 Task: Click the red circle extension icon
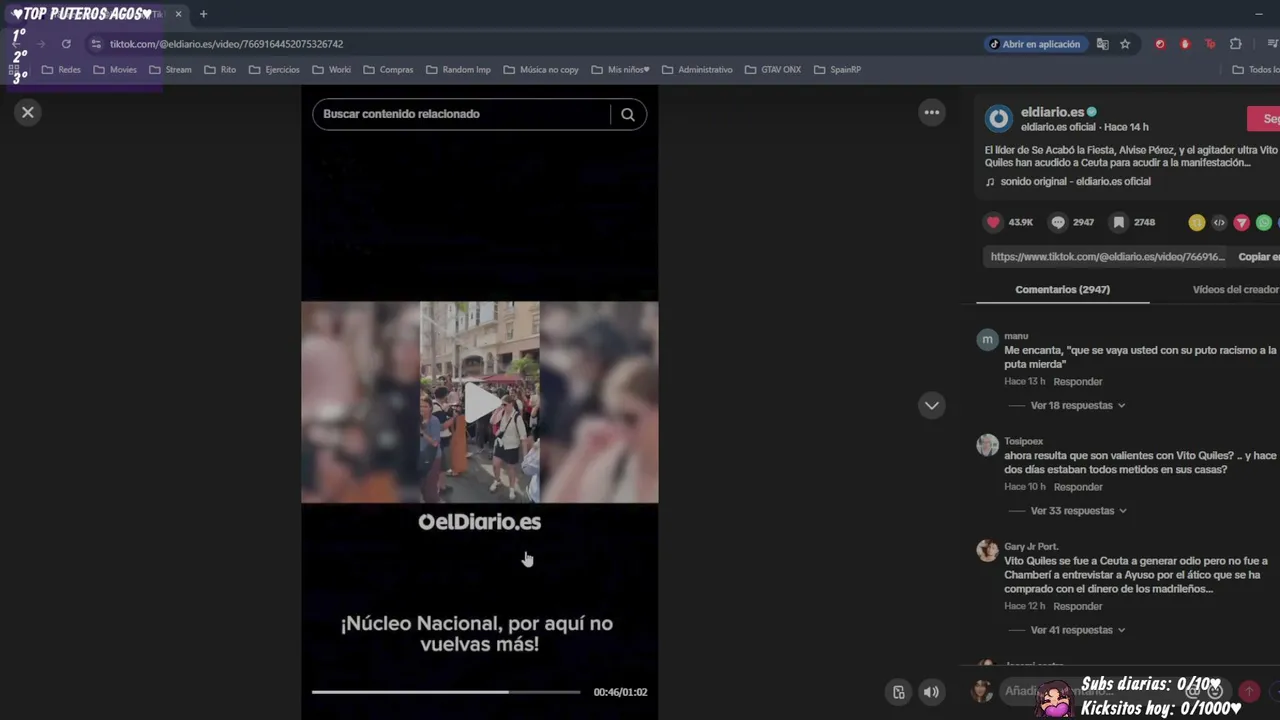pyautogui.click(x=1160, y=44)
